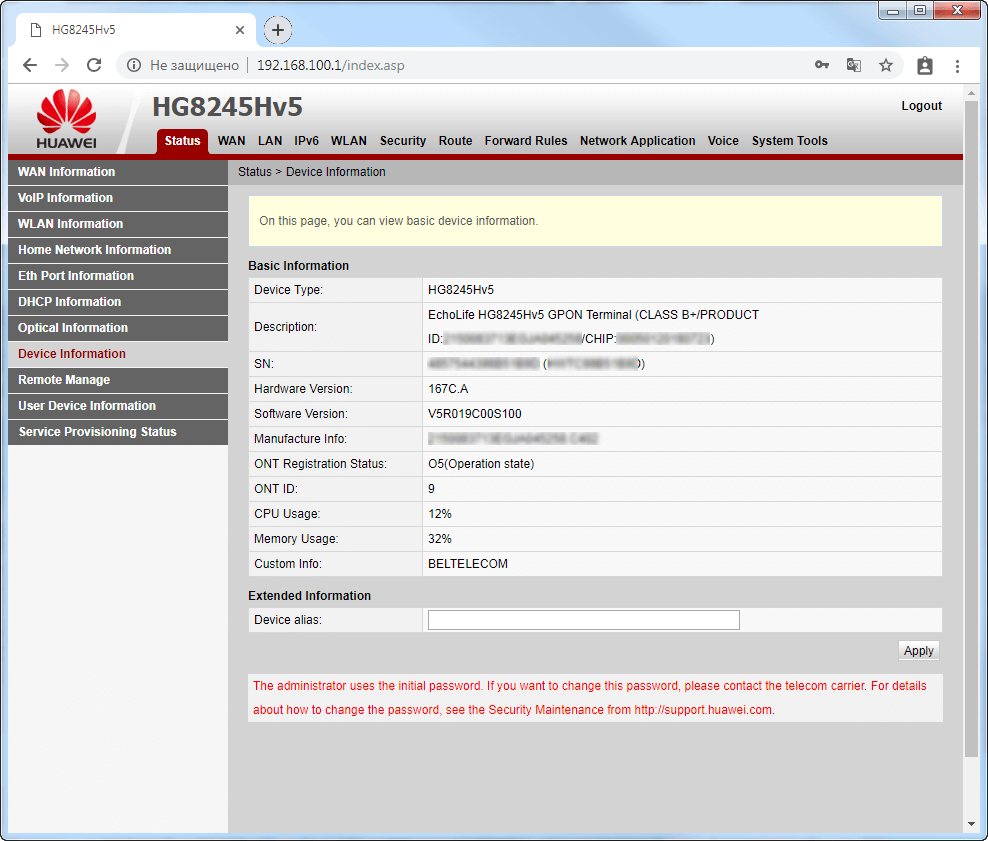
Task: Click the Apply button
Action: (x=918, y=651)
